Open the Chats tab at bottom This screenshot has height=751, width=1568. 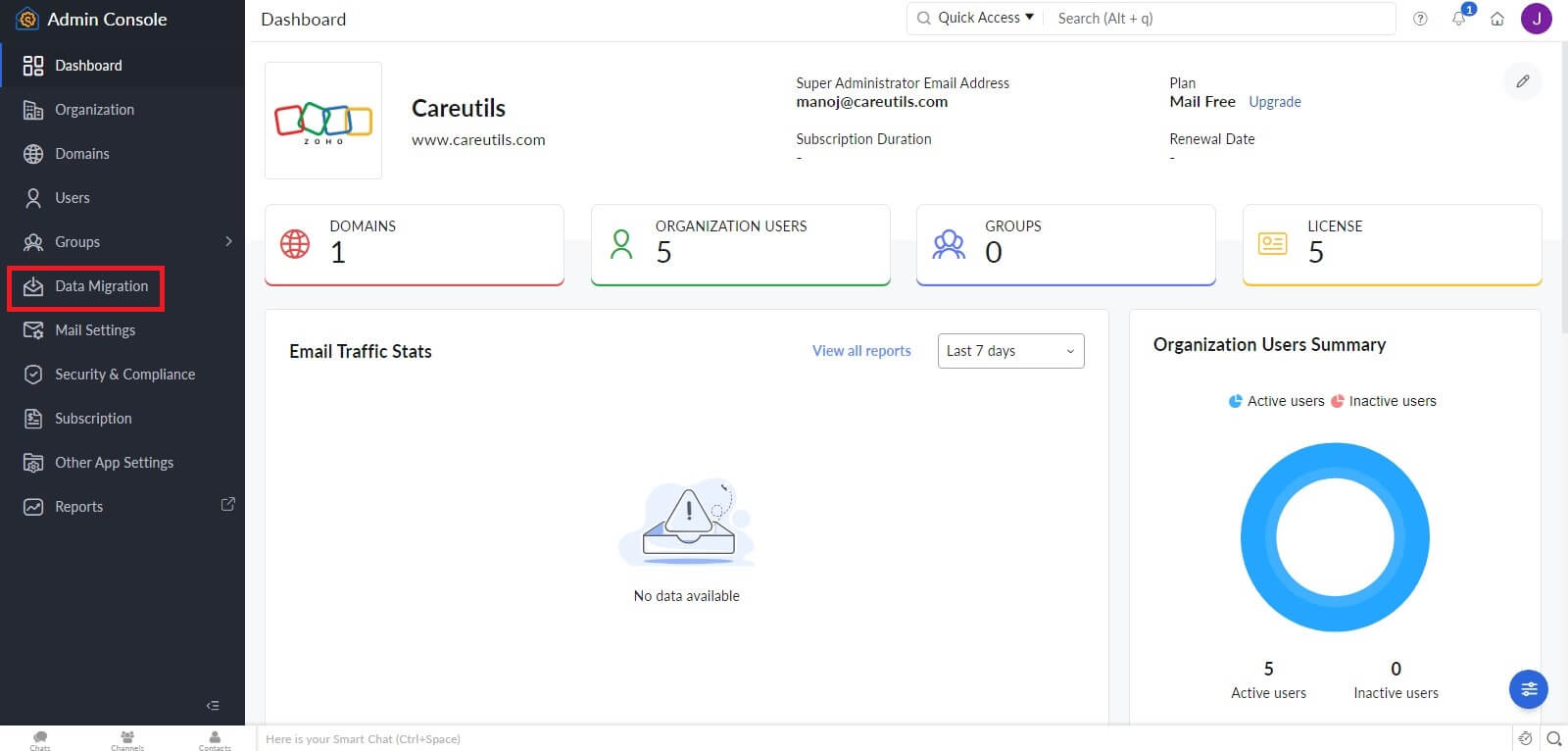tap(40, 740)
